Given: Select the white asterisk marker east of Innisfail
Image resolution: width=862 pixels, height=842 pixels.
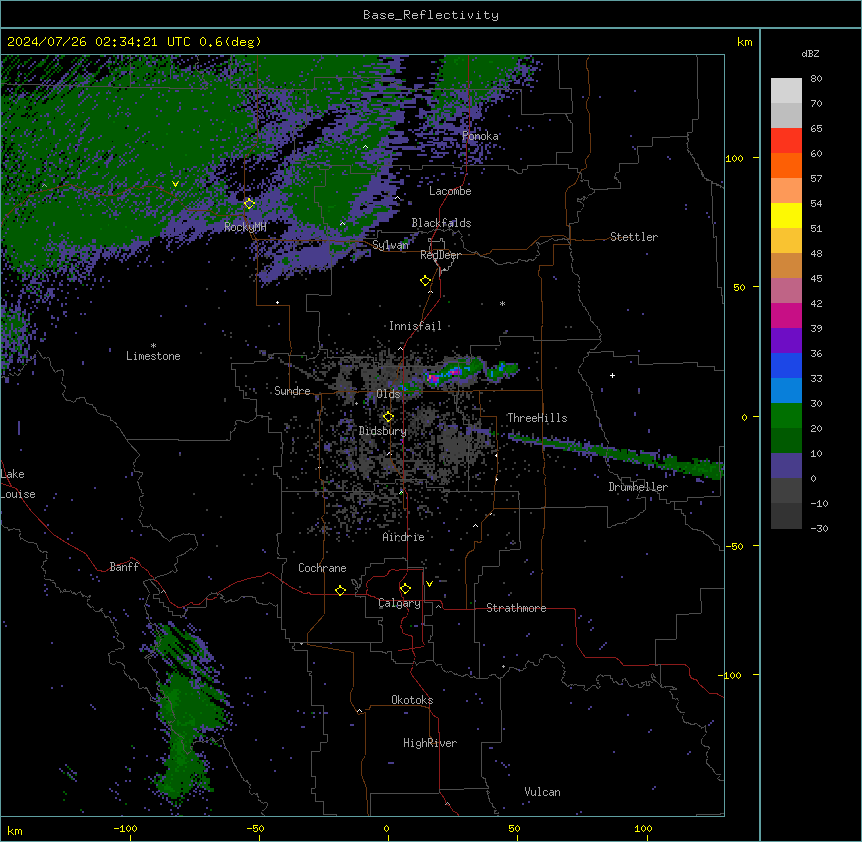Looking at the screenshot, I should point(502,303).
